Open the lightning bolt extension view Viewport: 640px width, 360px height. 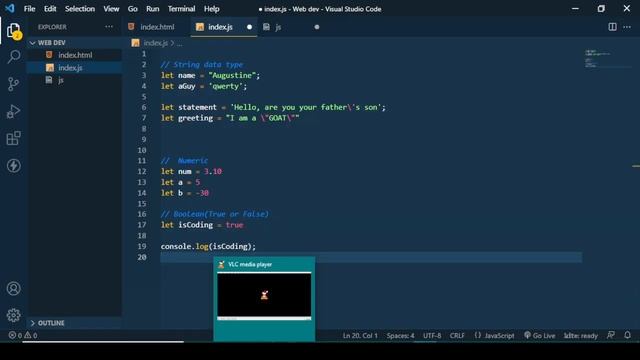[x=13, y=165]
